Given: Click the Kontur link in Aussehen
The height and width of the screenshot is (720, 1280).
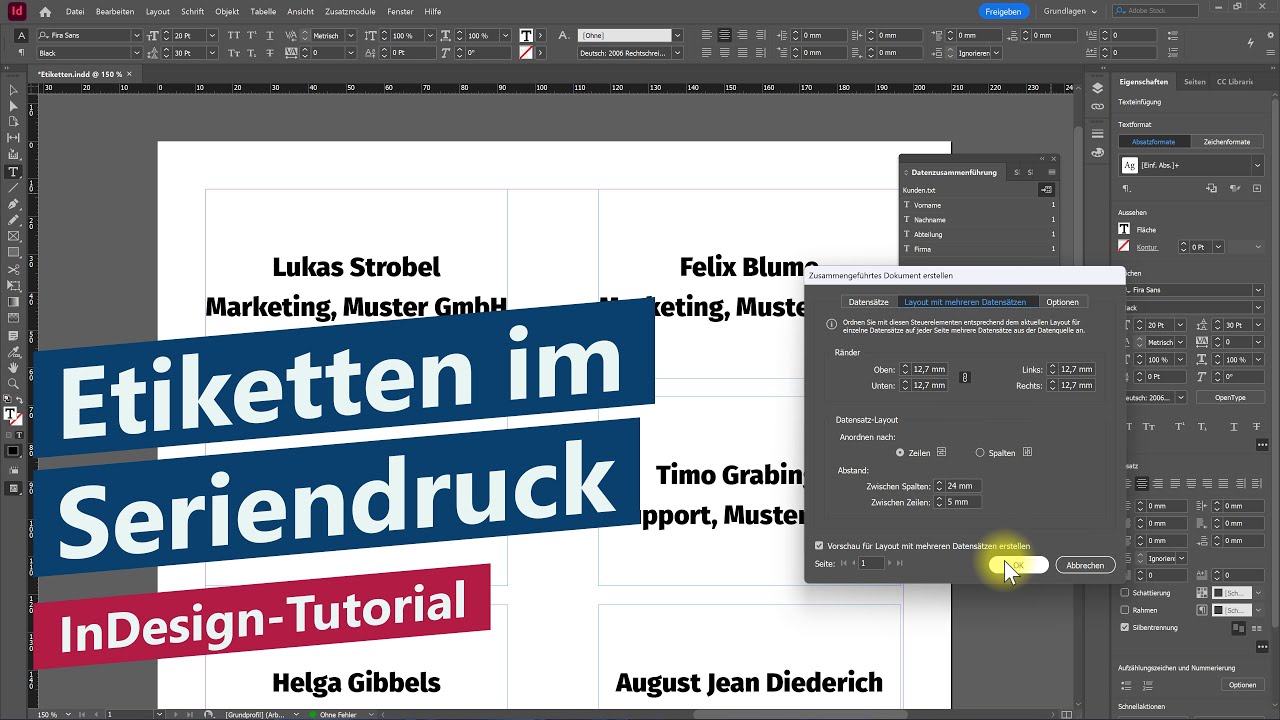Looking at the screenshot, I should (1147, 247).
